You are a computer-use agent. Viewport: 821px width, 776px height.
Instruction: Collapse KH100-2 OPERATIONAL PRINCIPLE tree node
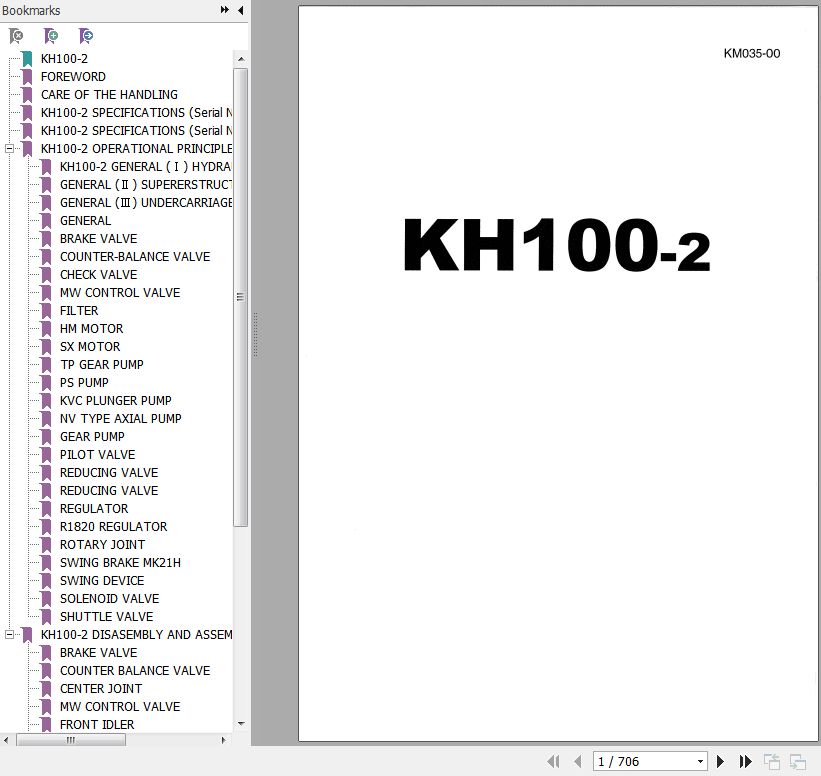[x=9, y=149]
